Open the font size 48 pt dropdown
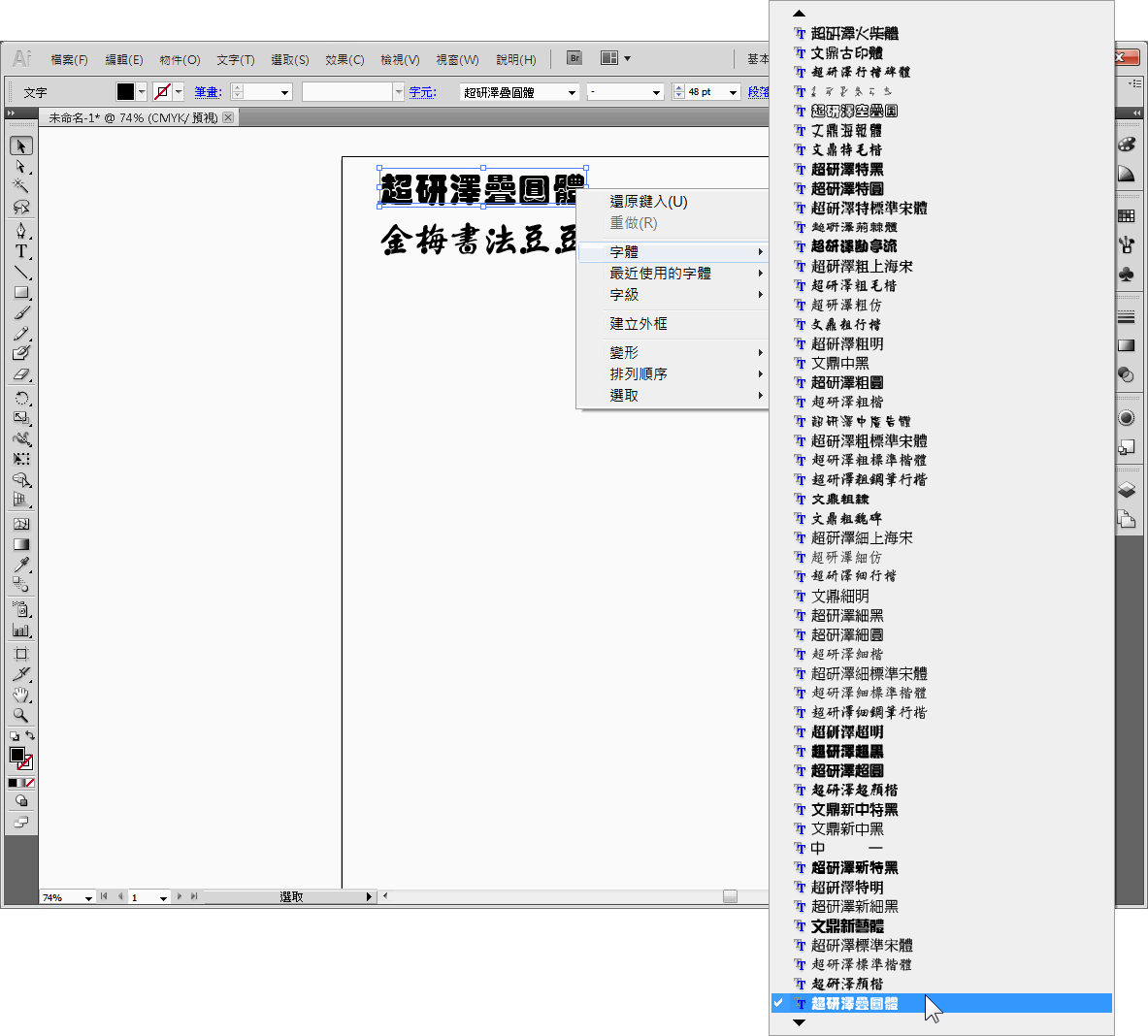1148x1036 pixels. coord(733,92)
